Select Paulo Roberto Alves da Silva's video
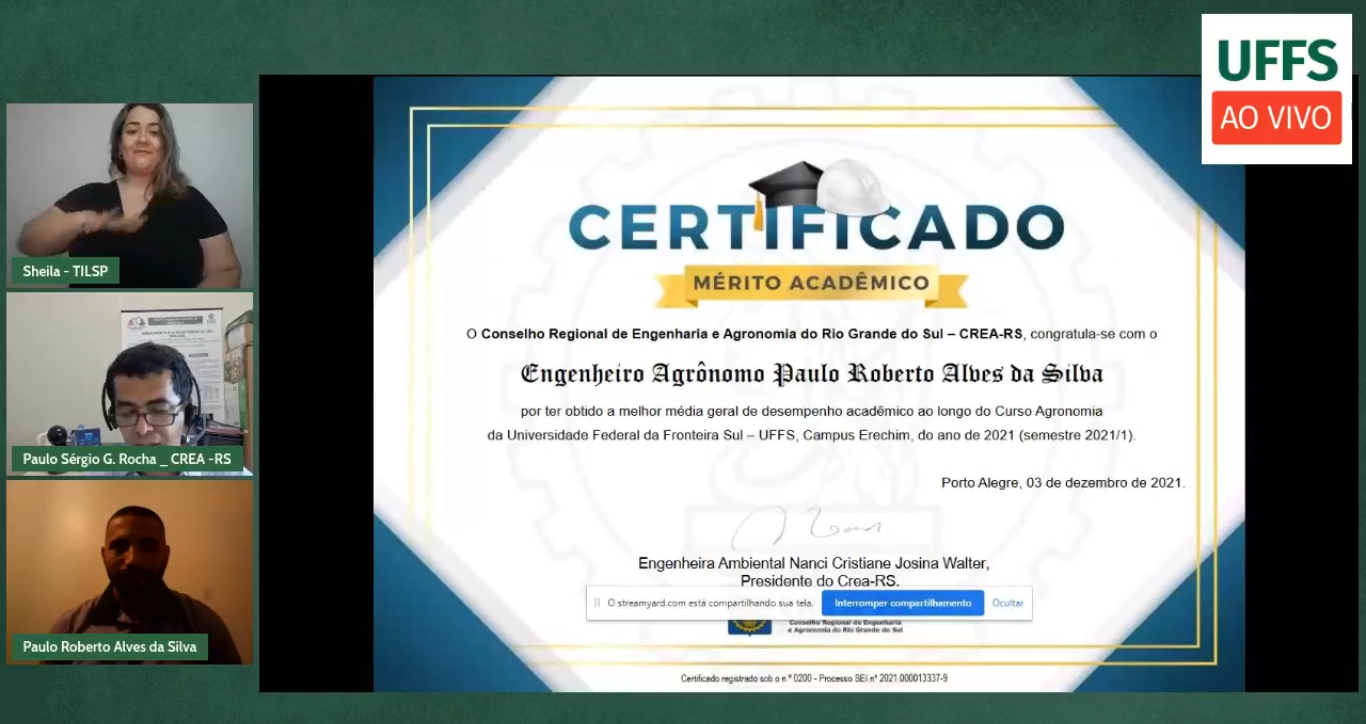The width and height of the screenshot is (1366, 724). 130,572
